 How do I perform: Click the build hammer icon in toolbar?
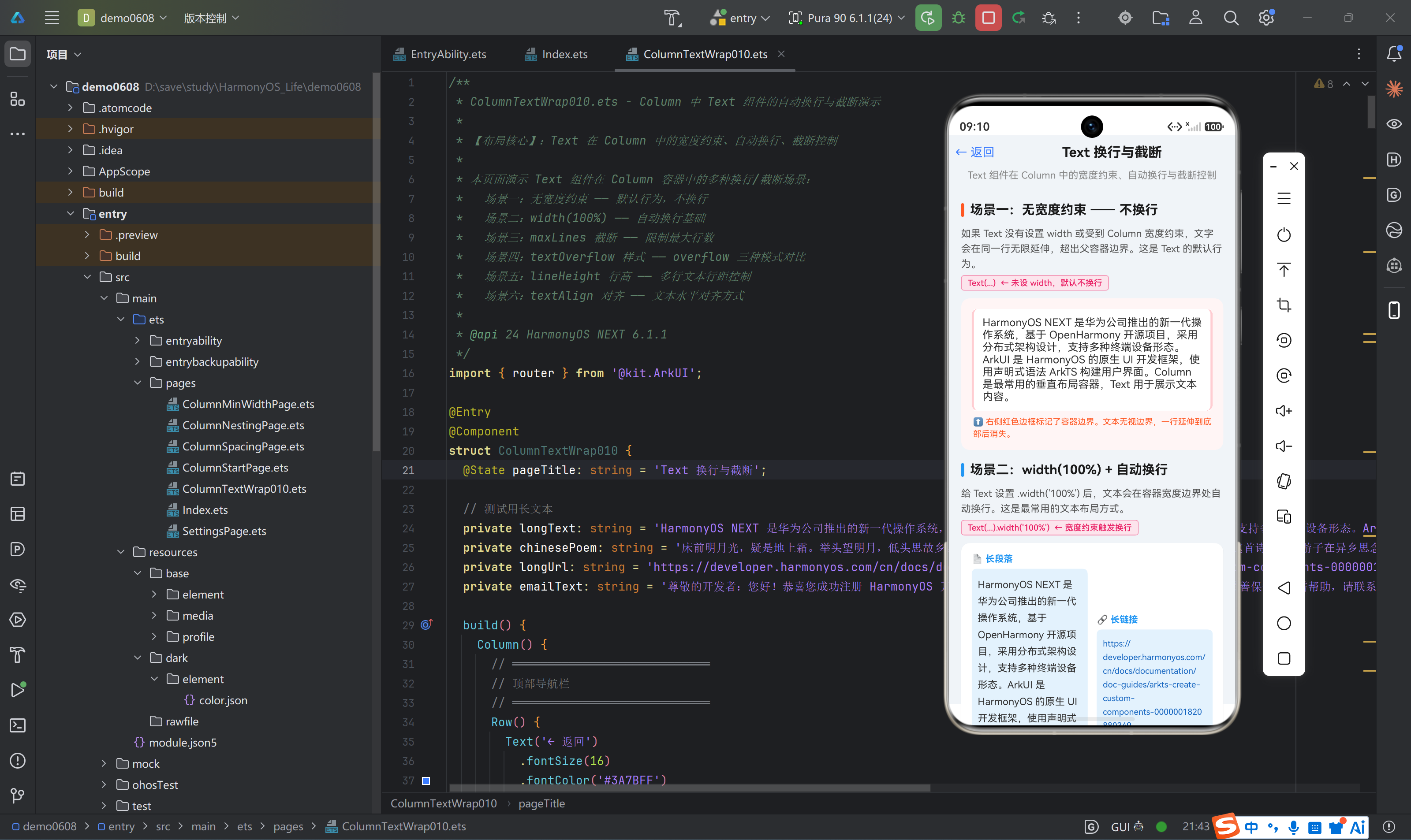click(x=672, y=18)
